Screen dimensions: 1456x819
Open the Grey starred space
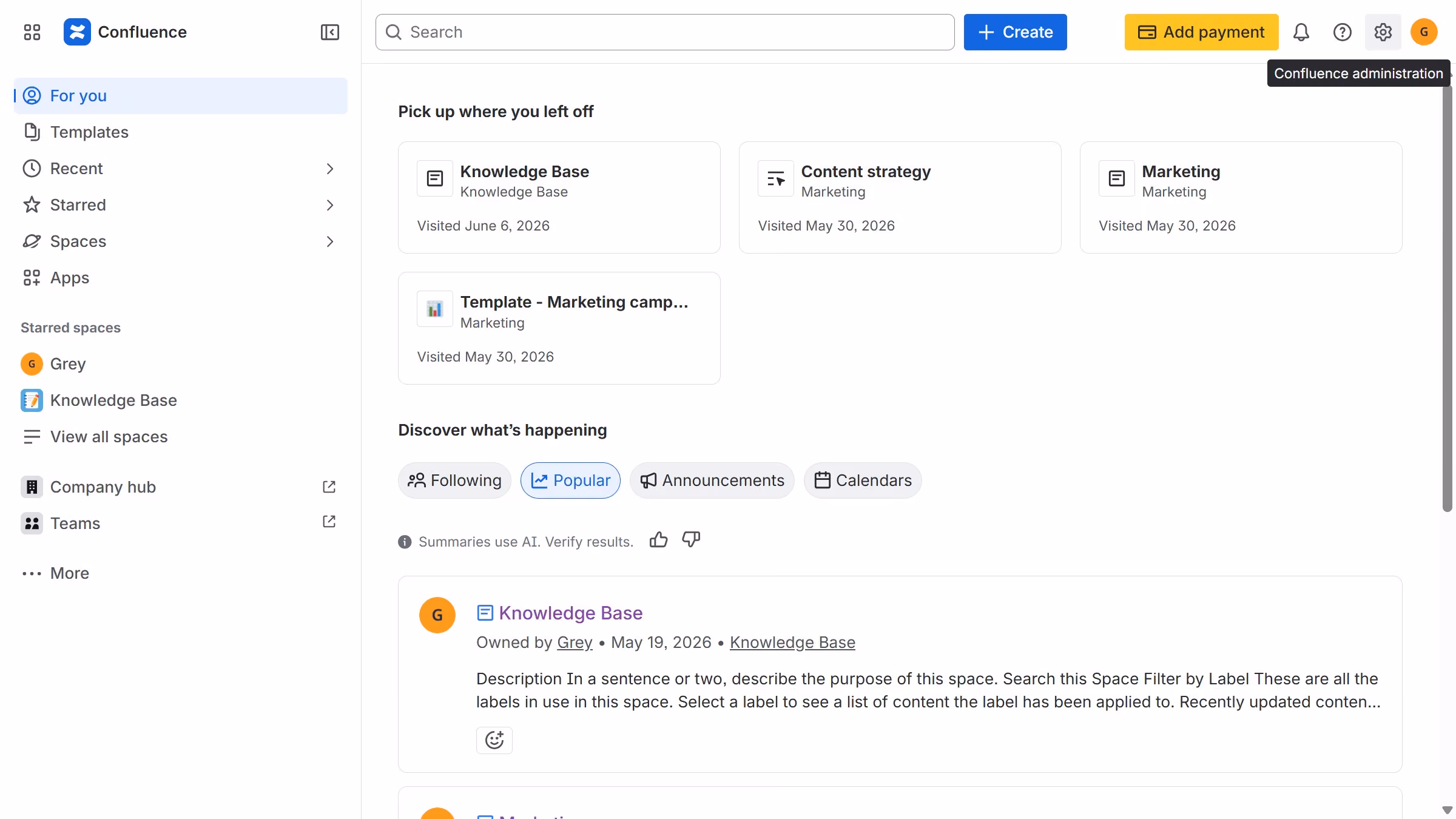tap(181, 364)
